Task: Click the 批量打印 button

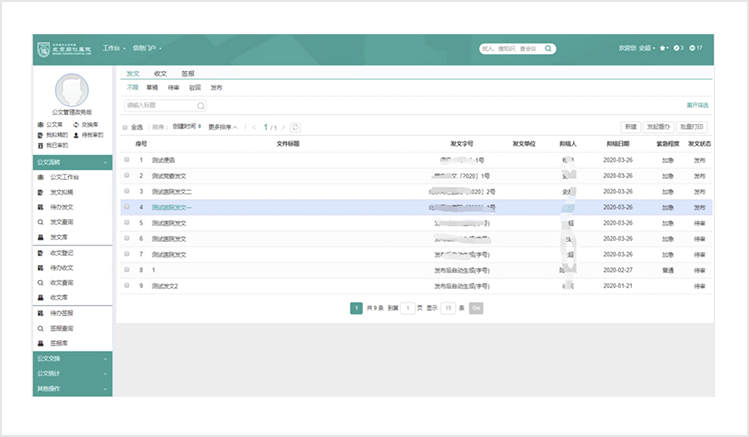Action: [692, 127]
